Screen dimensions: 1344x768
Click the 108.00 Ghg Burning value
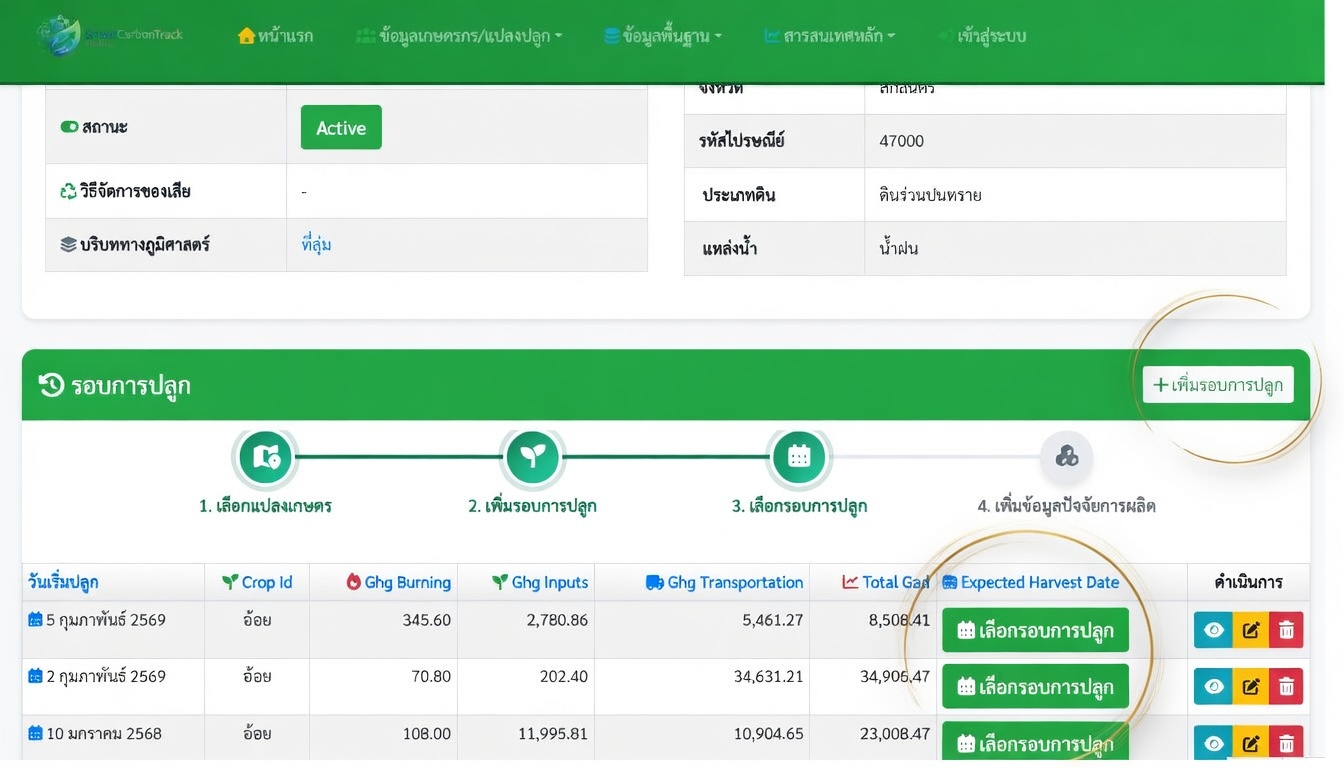pos(427,733)
